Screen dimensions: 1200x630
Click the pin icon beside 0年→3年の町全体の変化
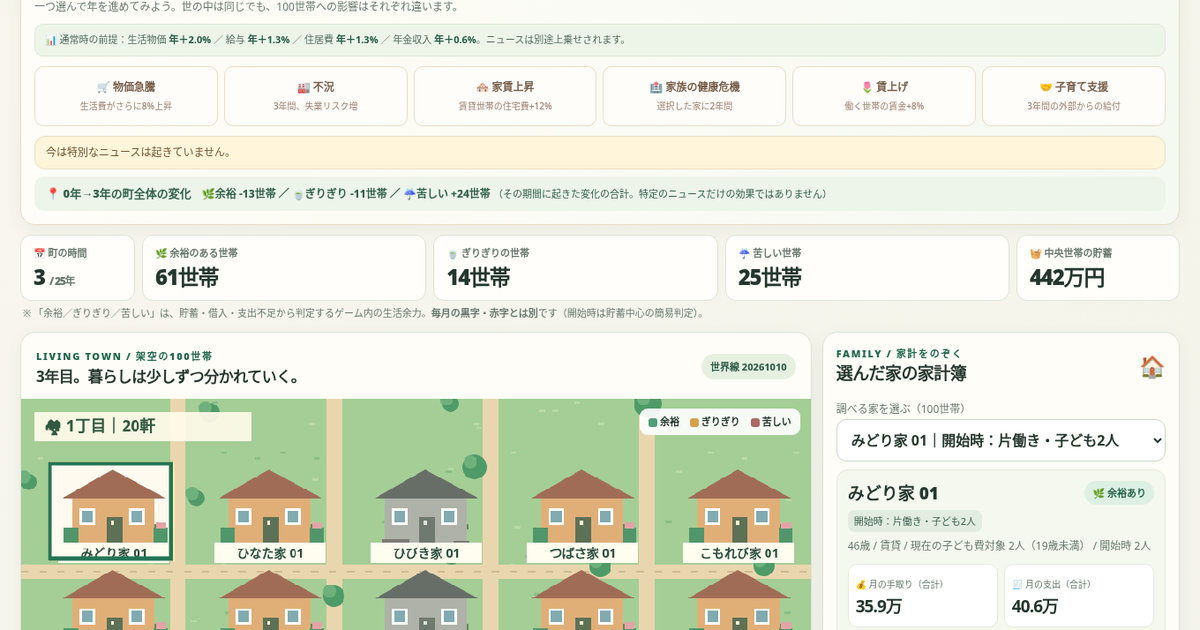[53, 194]
